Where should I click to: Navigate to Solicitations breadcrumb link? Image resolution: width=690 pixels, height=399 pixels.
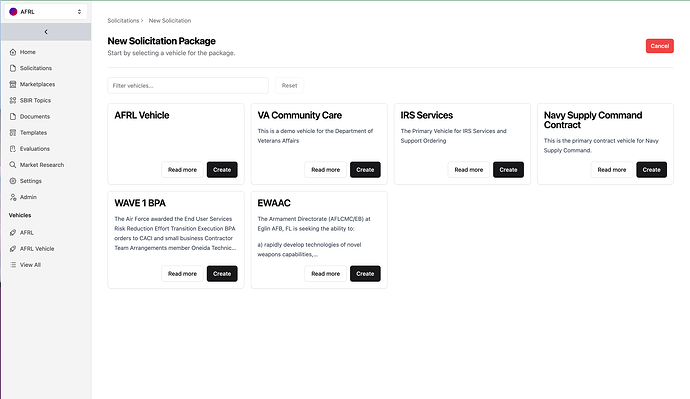point(123,21)
